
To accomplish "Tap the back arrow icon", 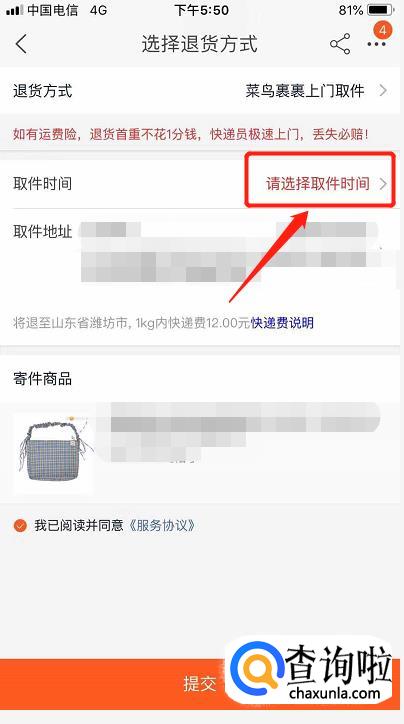I will (x=21, y=44).
